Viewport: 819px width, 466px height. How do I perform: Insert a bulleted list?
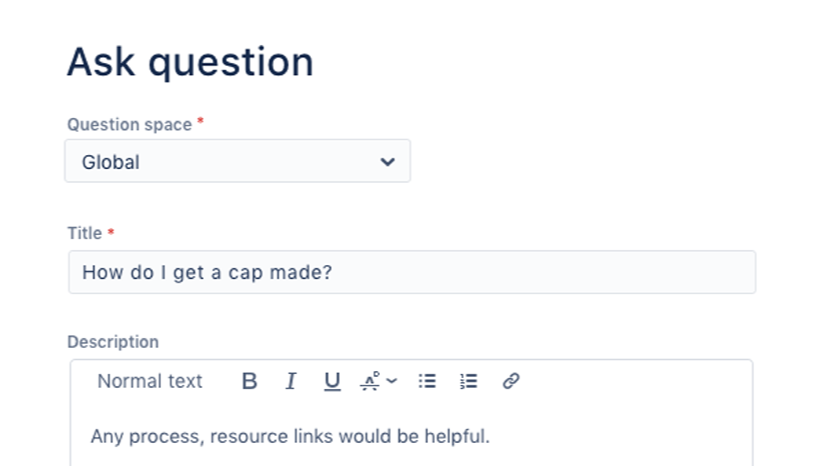coord(427,381)
